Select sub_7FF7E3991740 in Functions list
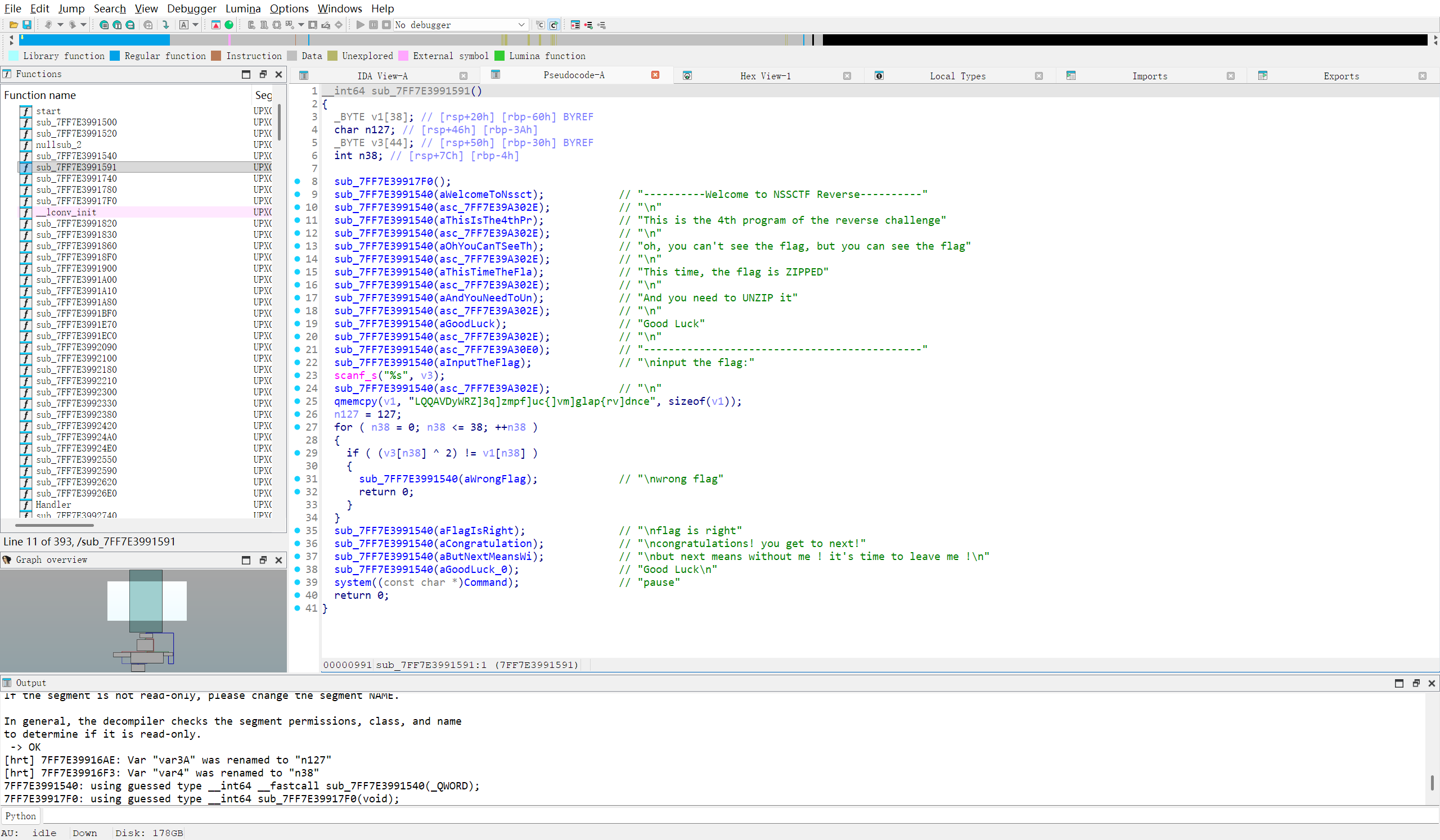 click(x=76, y=178)
